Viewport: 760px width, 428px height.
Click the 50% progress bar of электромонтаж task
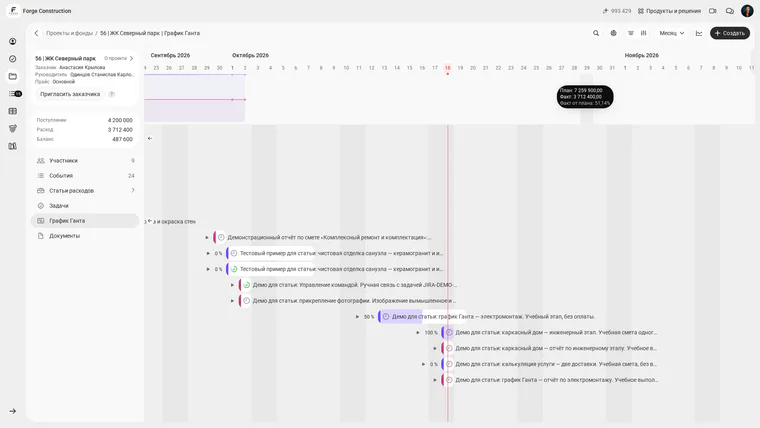click(x=400, y=317)
